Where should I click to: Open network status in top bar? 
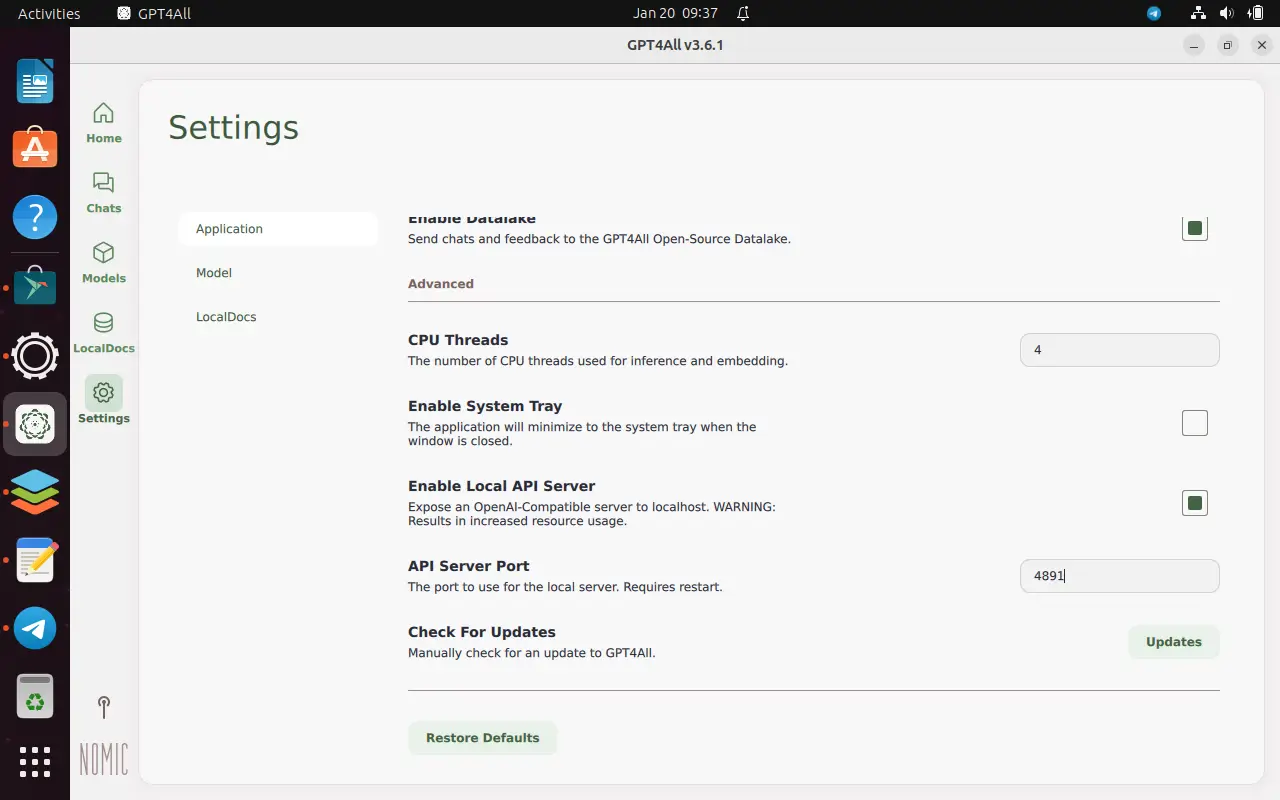click(1198, 14)
